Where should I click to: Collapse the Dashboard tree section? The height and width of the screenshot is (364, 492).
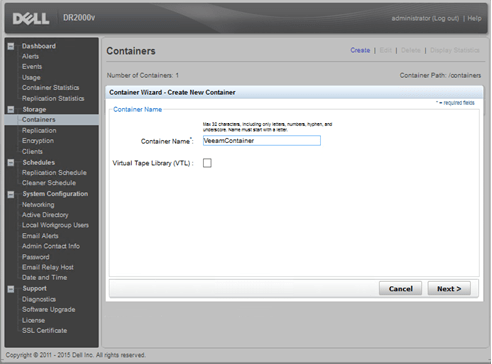[x=11, y=46]
